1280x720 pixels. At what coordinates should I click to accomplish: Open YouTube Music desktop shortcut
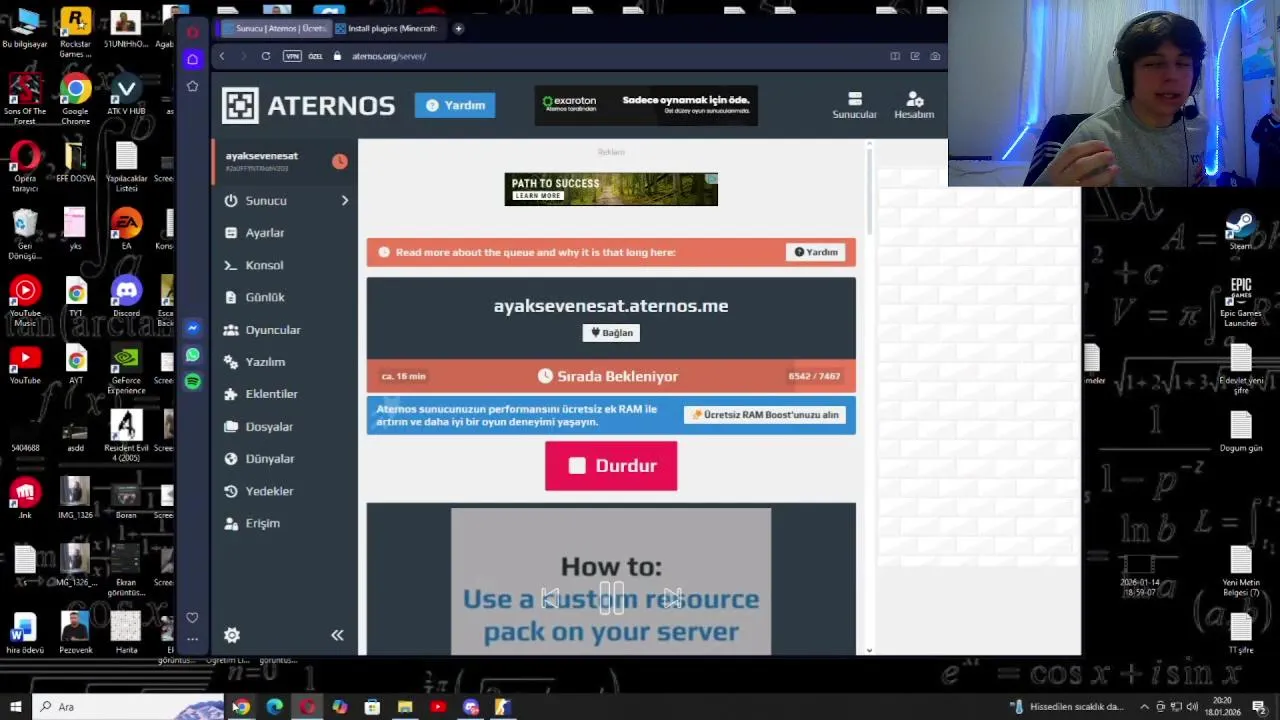25,301
